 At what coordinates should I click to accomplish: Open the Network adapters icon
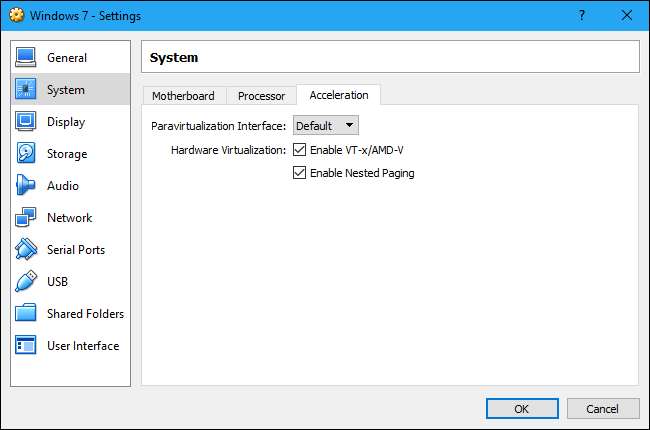click(x=26, y=218)
